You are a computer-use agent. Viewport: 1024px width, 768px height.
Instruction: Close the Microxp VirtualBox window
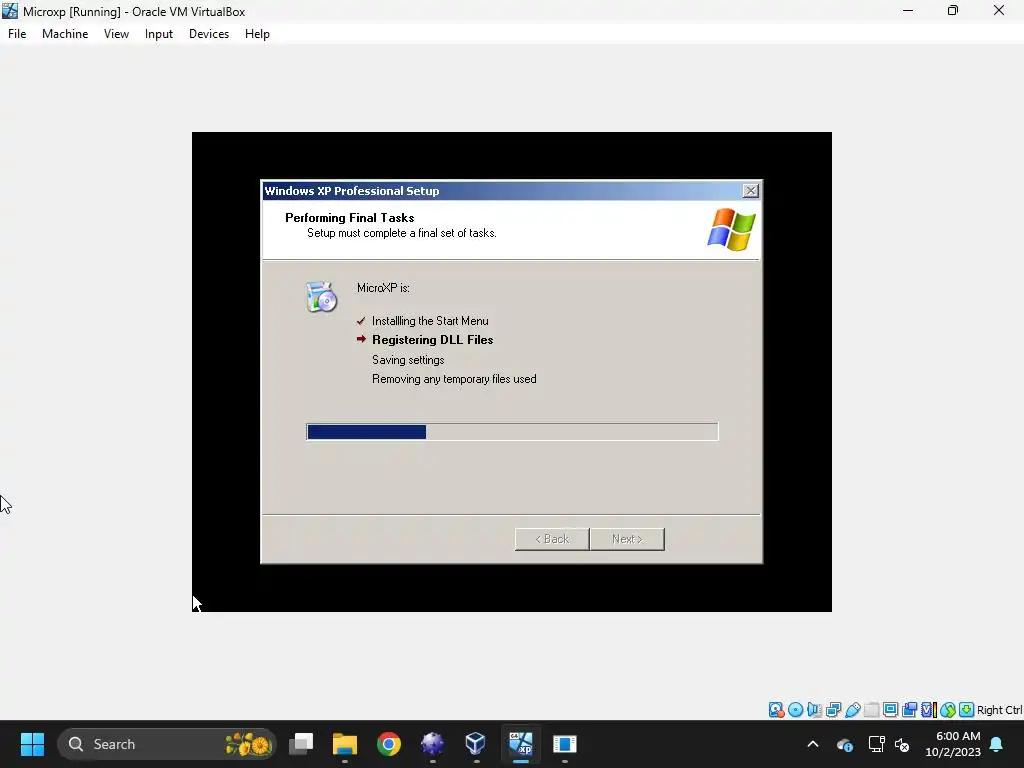tap(999, 11)
